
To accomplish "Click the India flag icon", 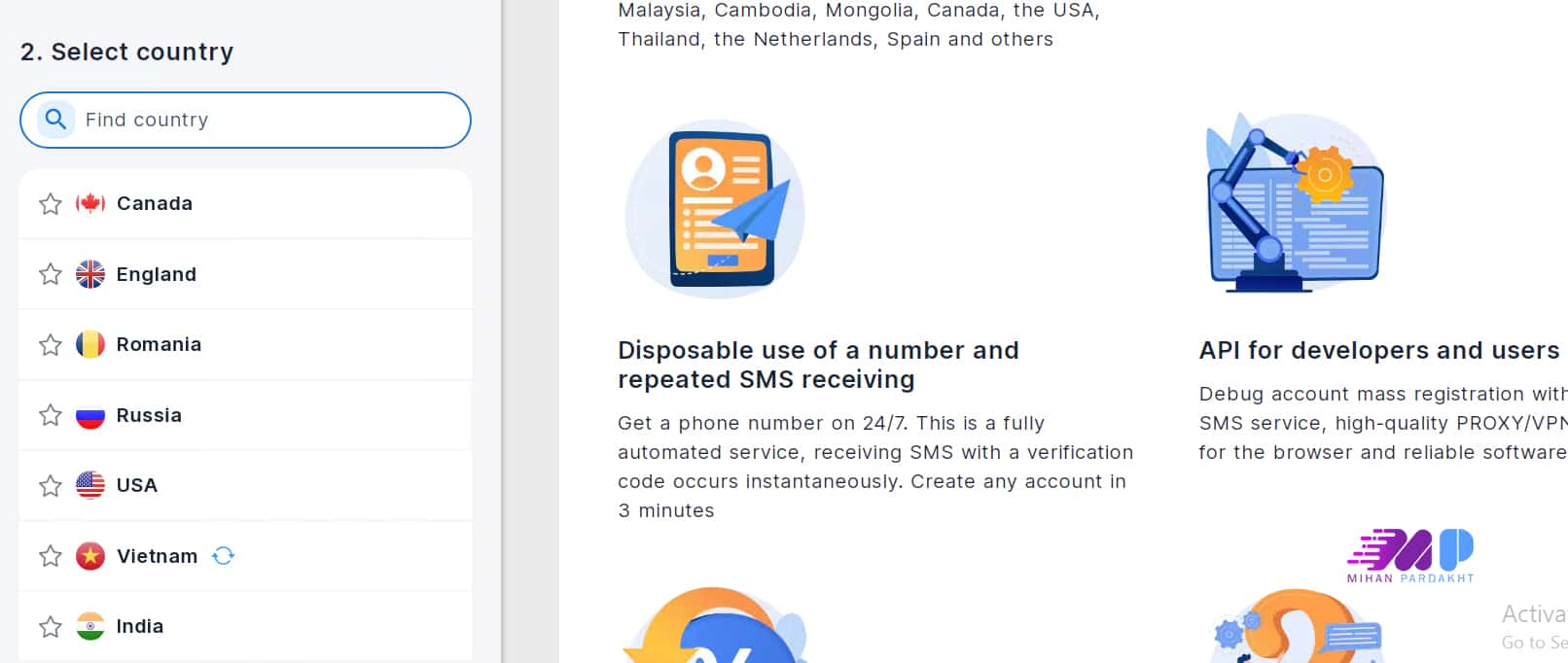I will click(x=90, y=626).
